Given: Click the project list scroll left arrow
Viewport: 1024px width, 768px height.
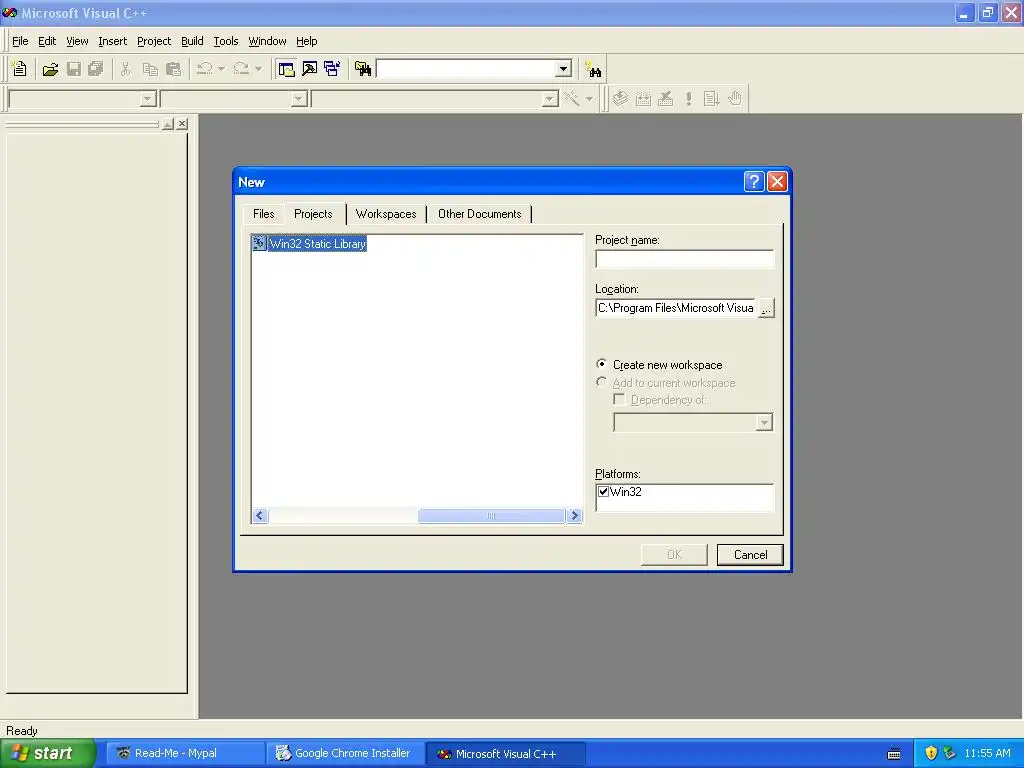Looking at the screenshot, I should [x=260, y=516].
